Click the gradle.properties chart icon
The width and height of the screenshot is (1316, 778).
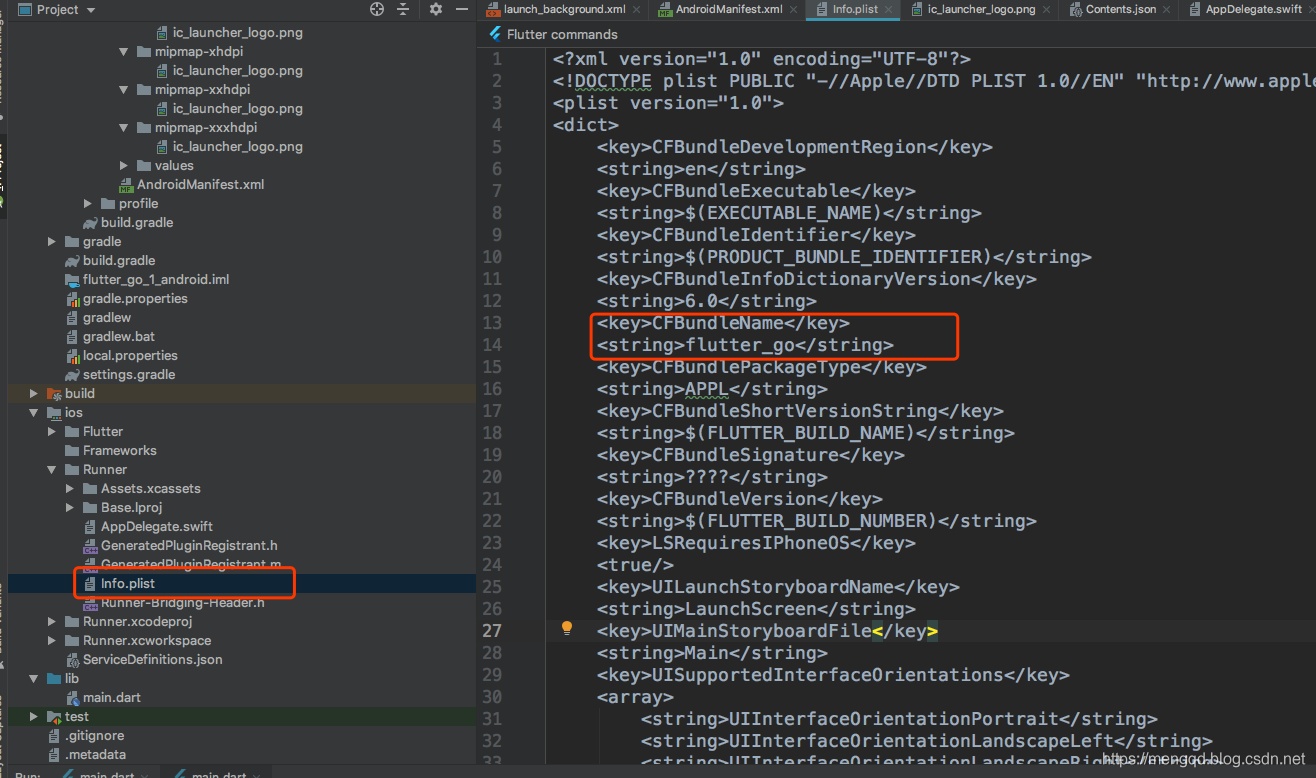click(x=72, y=299)
